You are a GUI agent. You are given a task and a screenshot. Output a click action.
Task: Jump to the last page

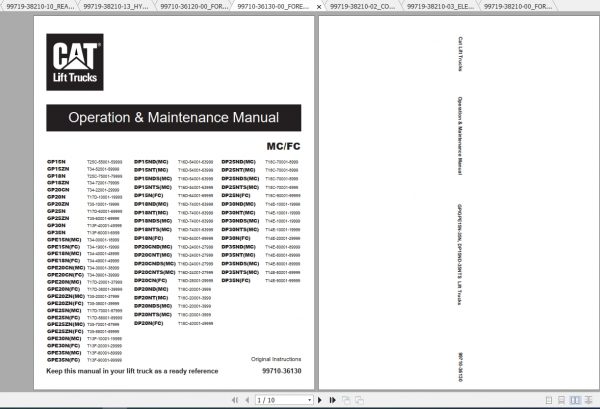333,400
